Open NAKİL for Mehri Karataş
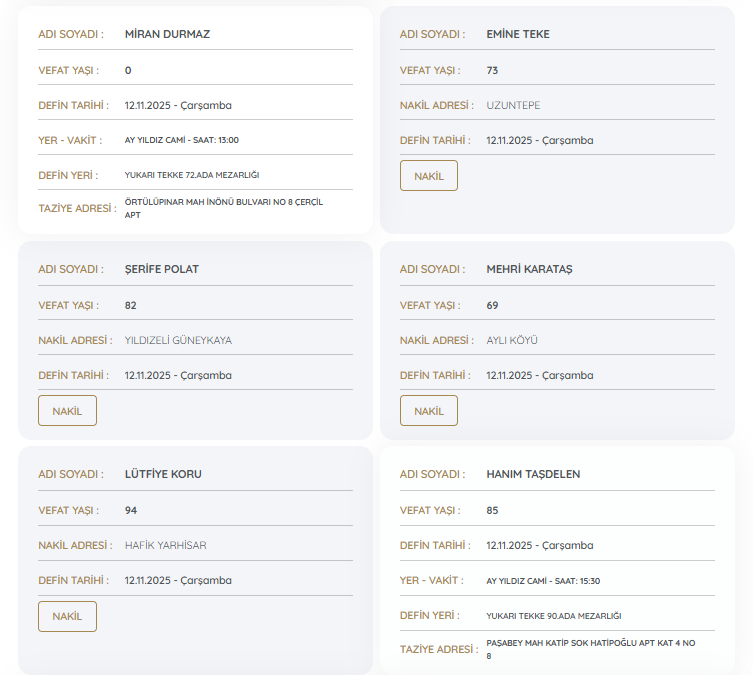Image resolution: width=753 pixels, height=675 pixels. [x=428, y=411]
